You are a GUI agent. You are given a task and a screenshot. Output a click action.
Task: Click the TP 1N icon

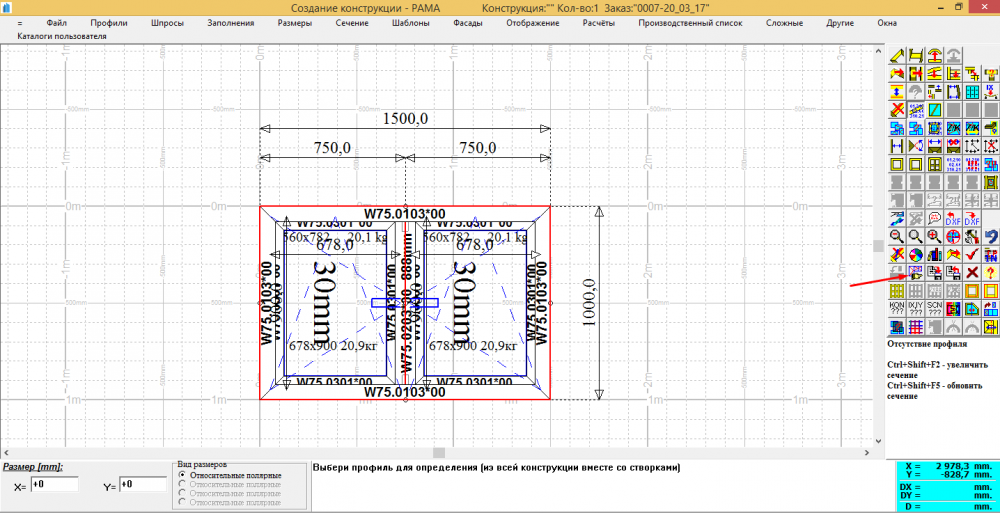click(x=992, y=254)
